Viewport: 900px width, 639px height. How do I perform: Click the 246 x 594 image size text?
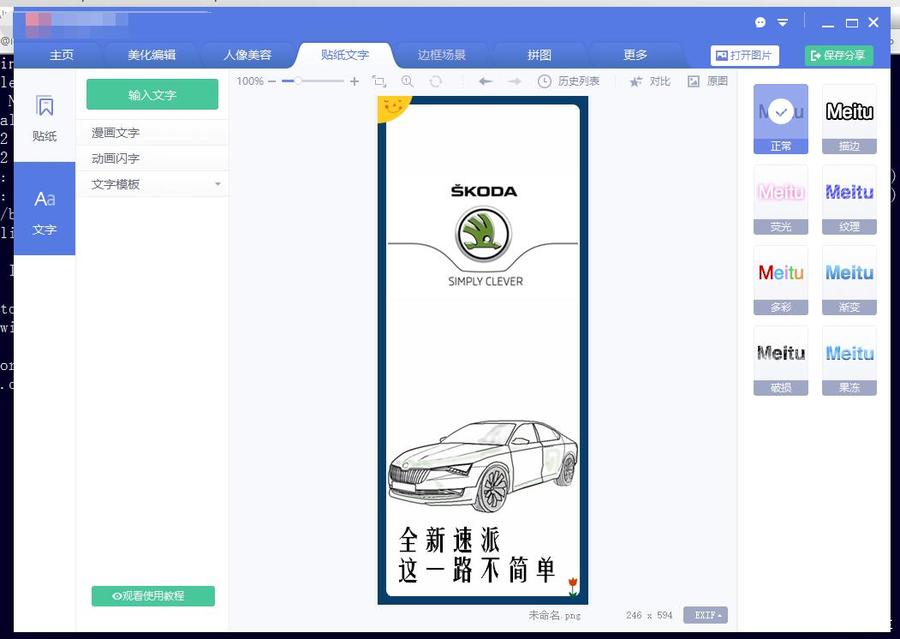(649, 615)
